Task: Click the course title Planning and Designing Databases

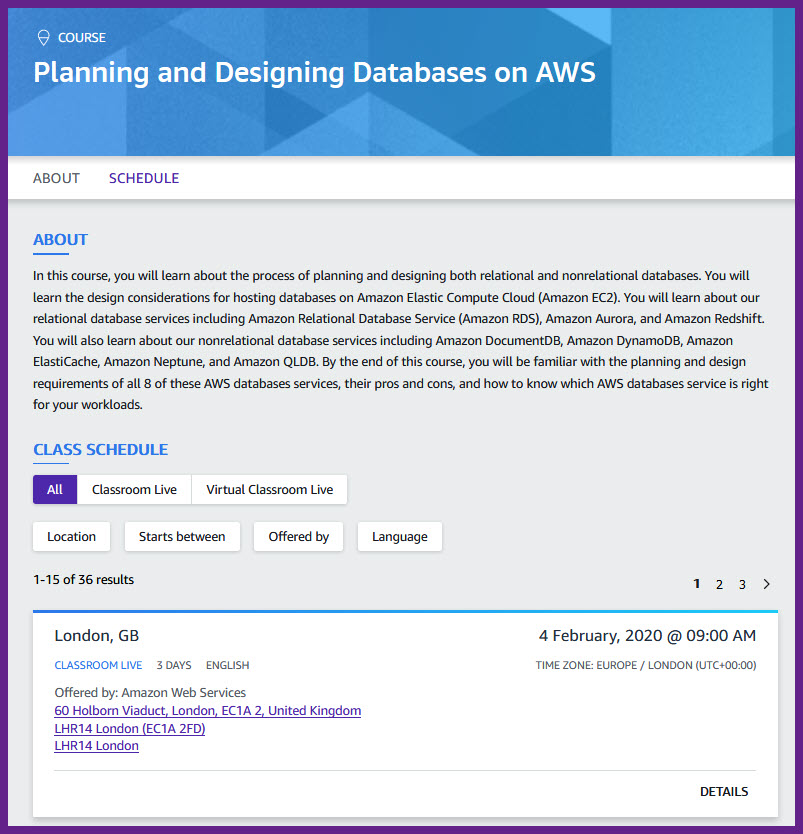Action: [314, 73]
